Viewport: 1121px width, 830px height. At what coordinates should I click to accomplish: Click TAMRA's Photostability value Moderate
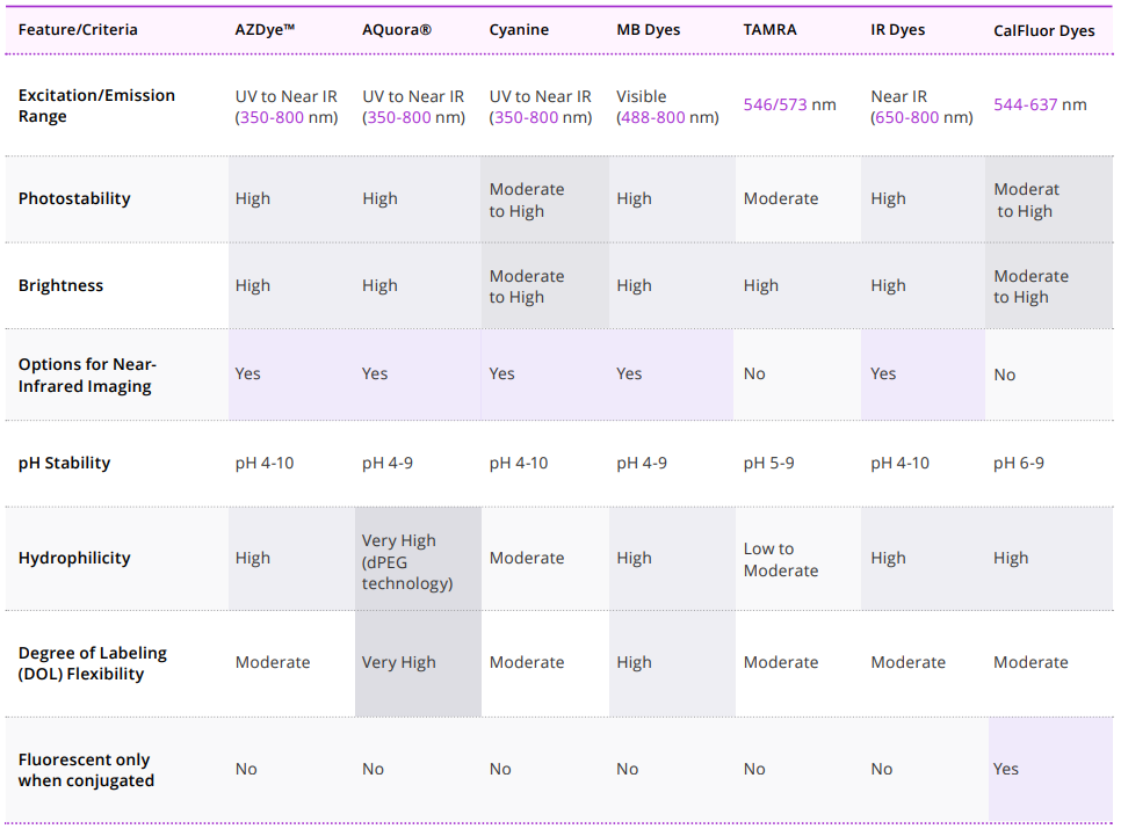coord(781,198)
